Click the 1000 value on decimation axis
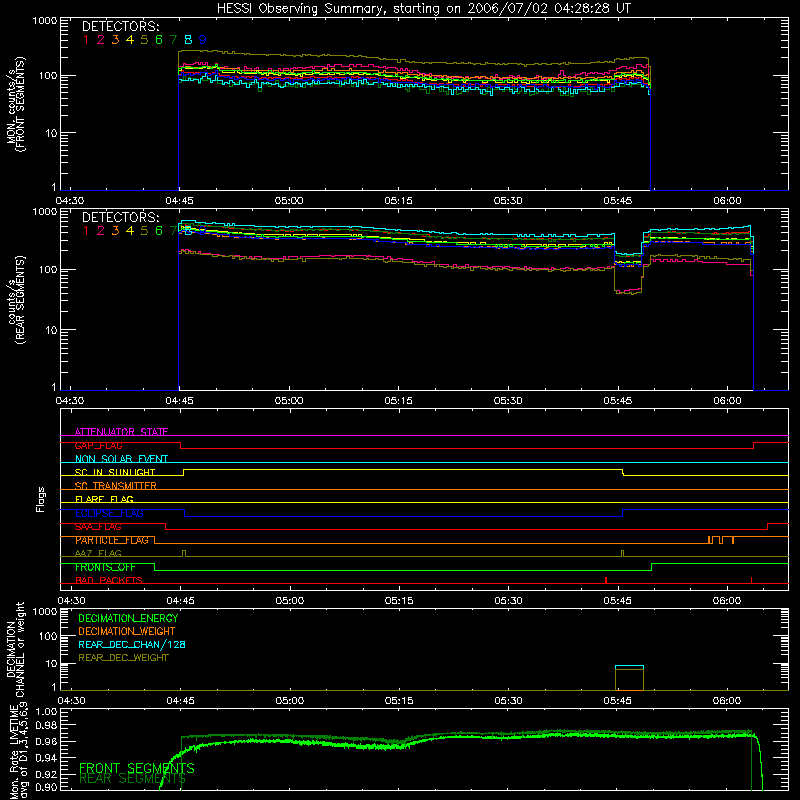The width and height of the screenshot is (800, 800). click(x=45, y=612)
